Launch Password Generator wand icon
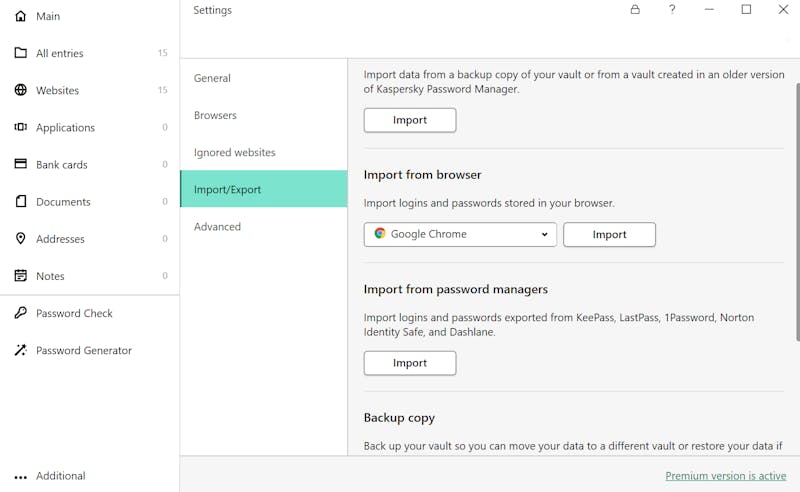Screen dimensions: 800x492 coord(20,350)
